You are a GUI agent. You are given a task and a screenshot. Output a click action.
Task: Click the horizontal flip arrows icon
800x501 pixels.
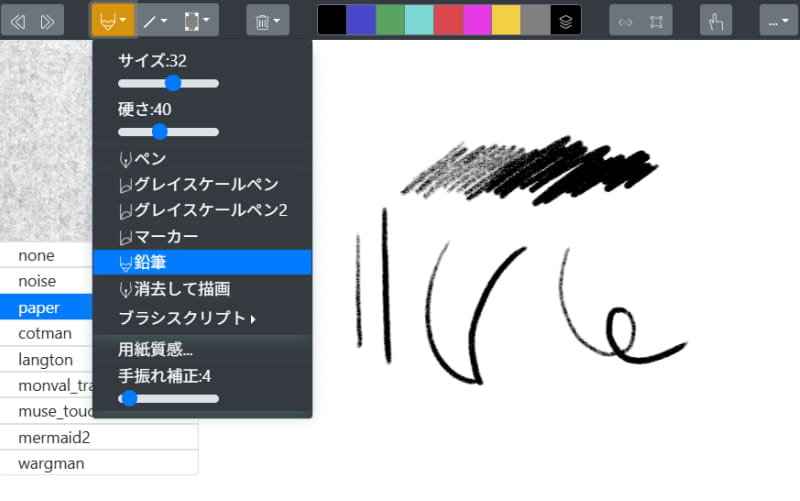point(625,21)
